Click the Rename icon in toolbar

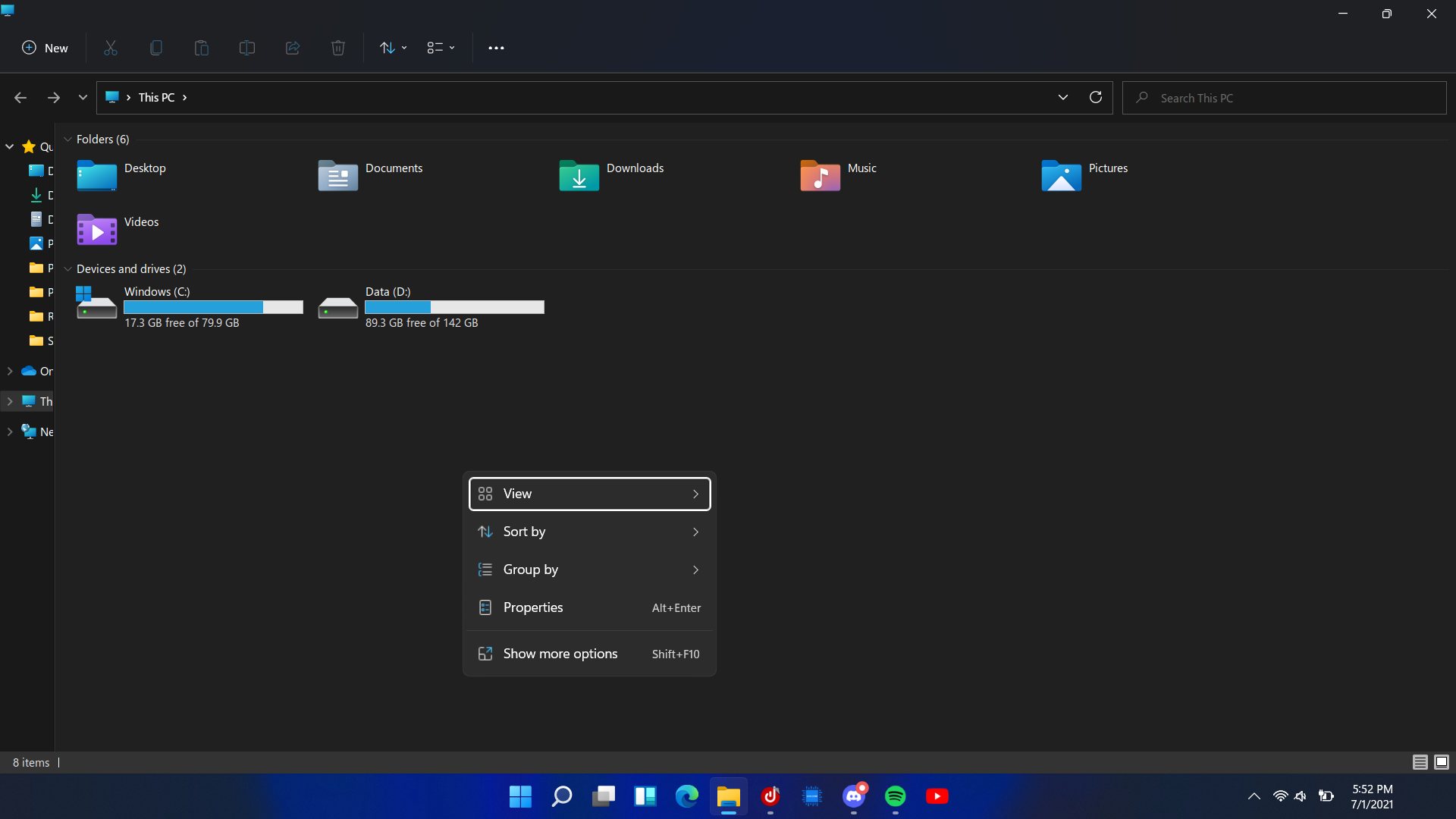[x=247, y=48]
